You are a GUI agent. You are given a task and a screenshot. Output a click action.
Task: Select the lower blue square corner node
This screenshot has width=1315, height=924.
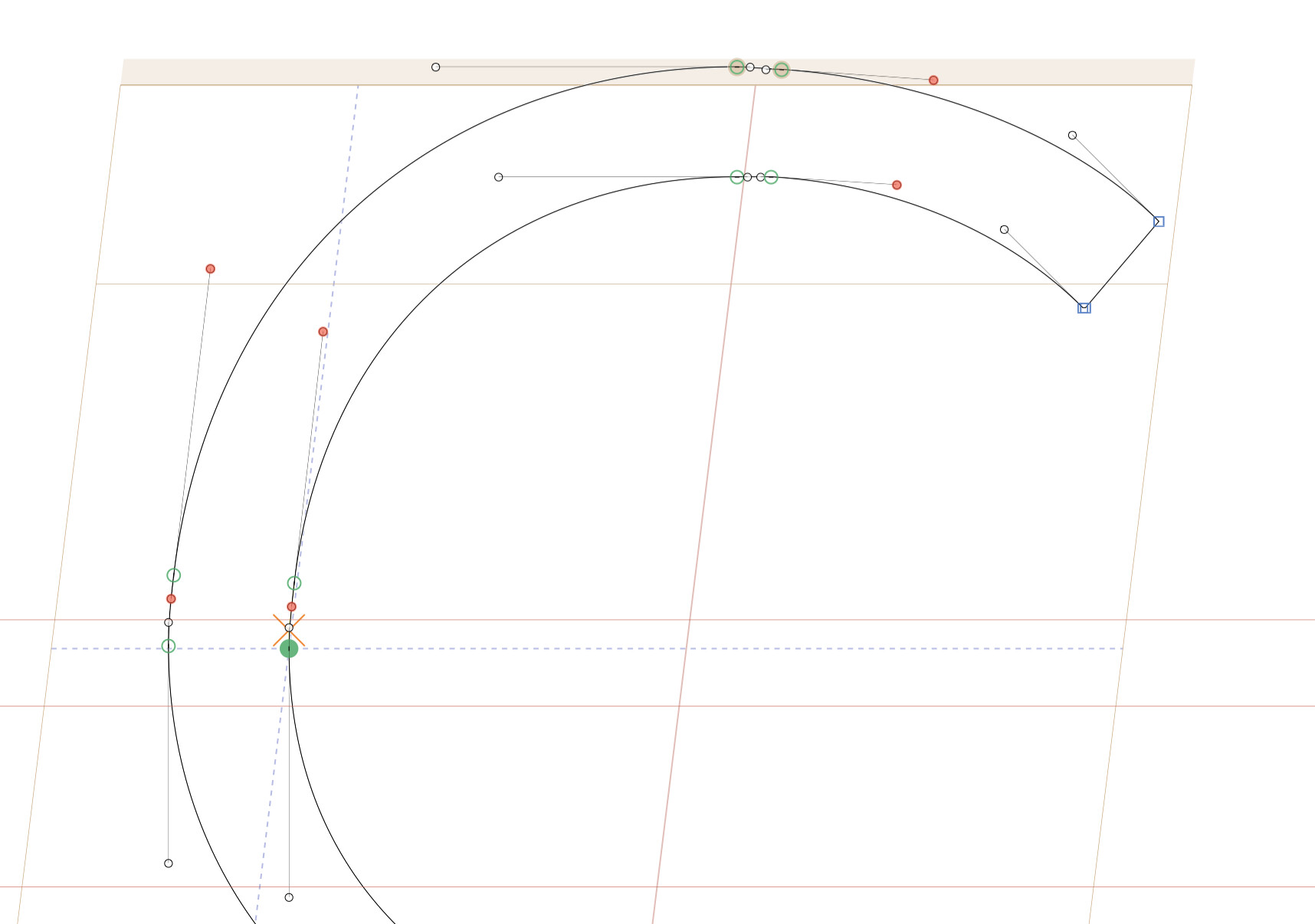pyautogui.click(x=1084, y=308)
